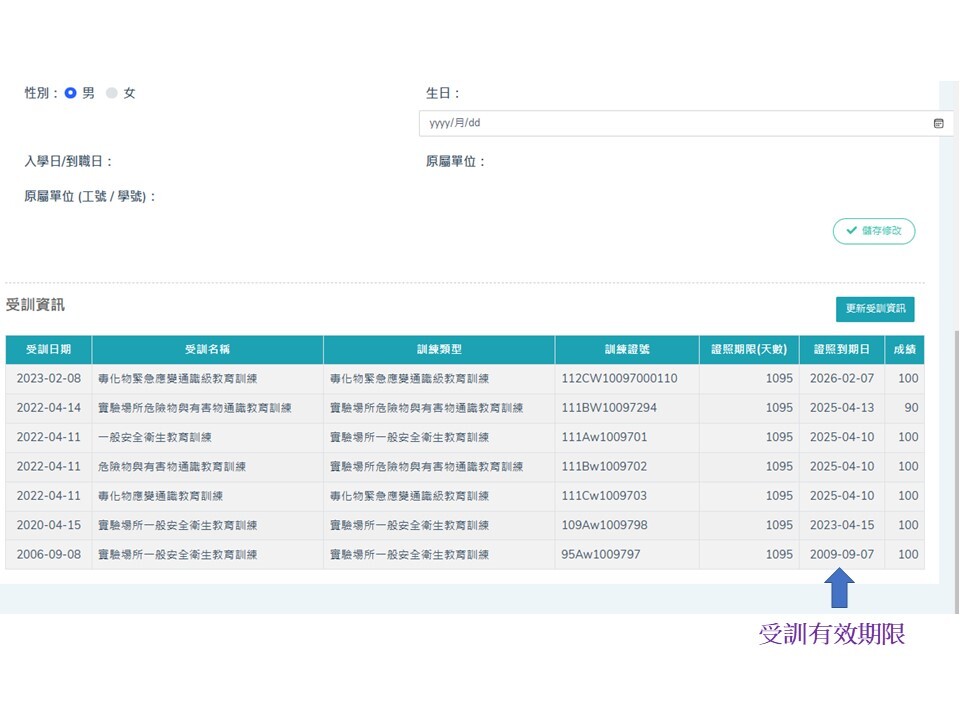
Task: Sort by 受訓日期 column header
Action: point(48,350)
